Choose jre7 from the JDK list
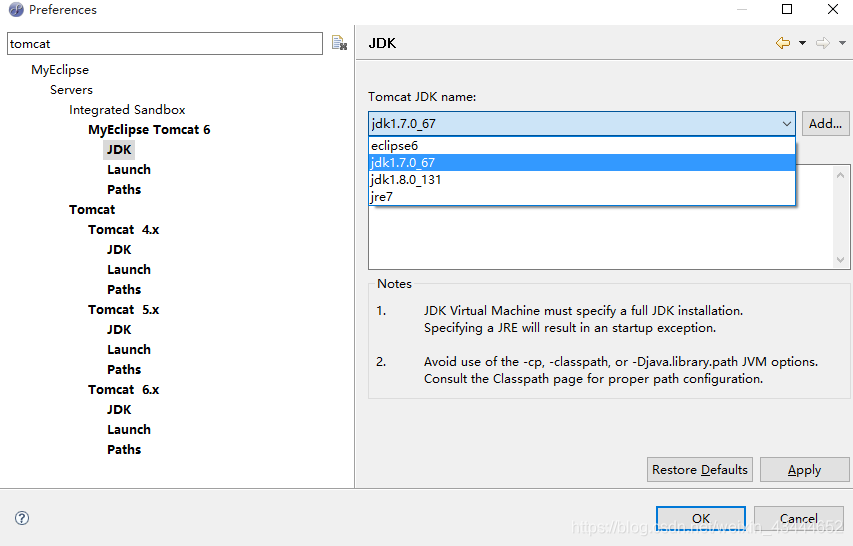This screenshot has height=546, width=853. (x=582, y=196)
